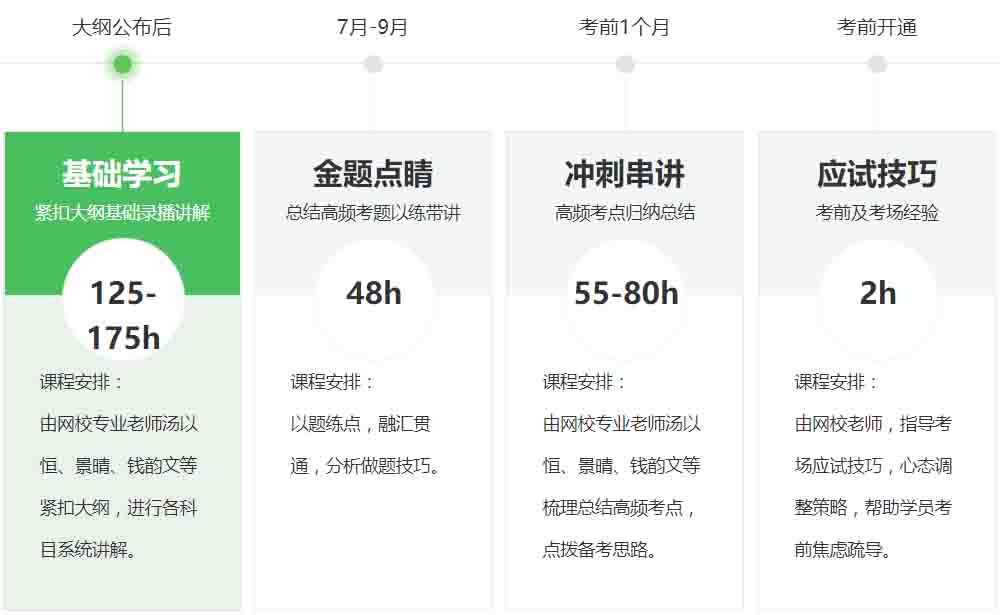Click the 2h duration circle
The image size is (1000, 615).
point(878,294)
